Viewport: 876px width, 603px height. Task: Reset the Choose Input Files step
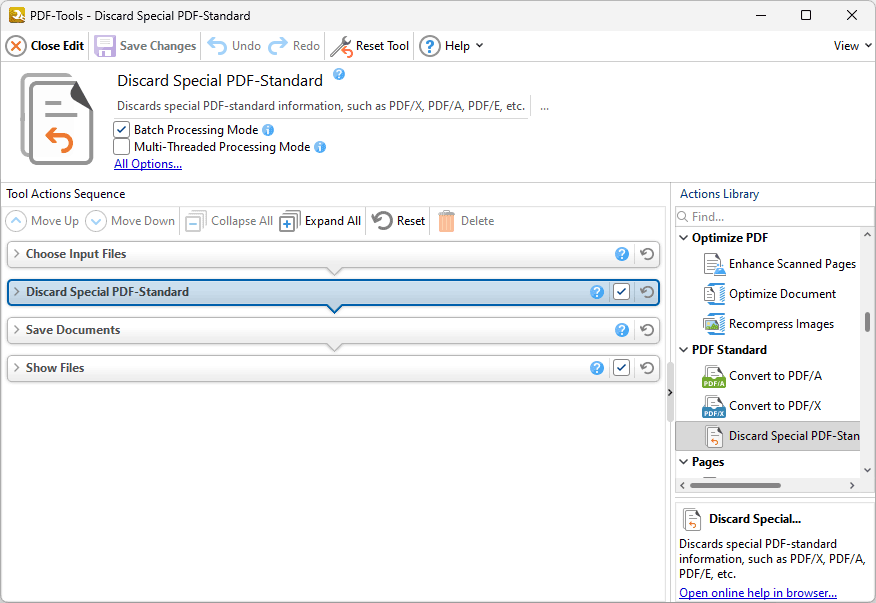pos(647,254)
